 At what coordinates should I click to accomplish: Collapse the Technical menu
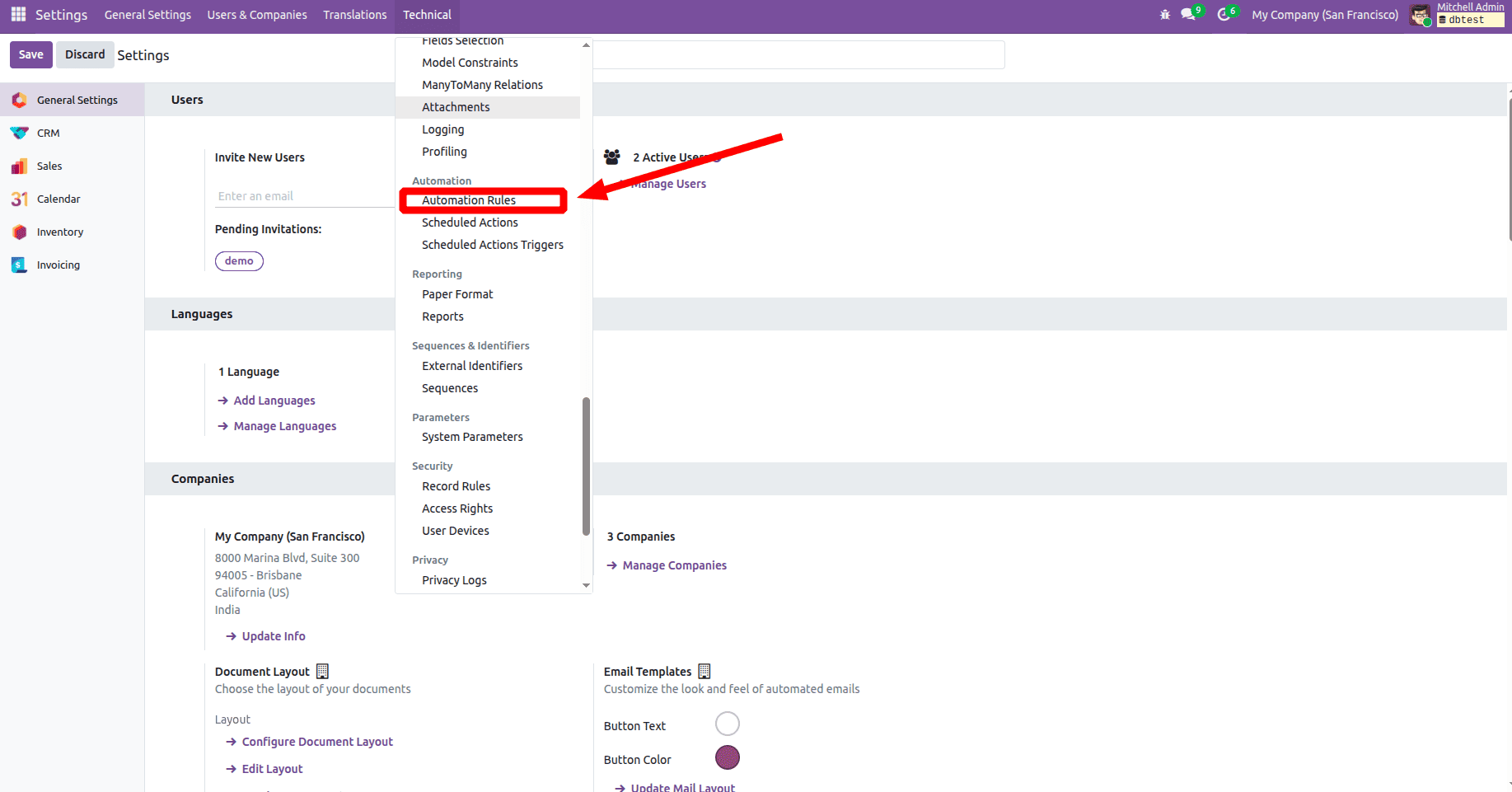tap(427, 15)
